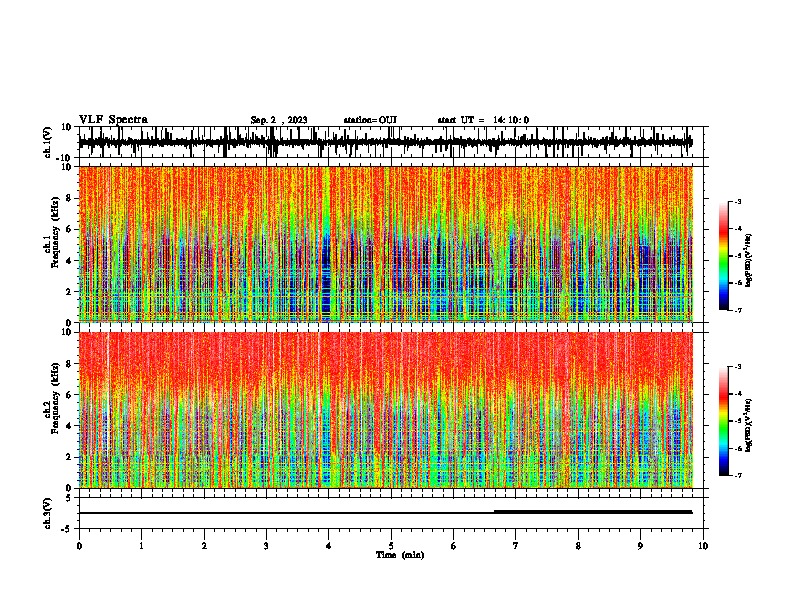792x612 pixels.
Task: Click the 'Time (min)' axis label
Action: tap(400, 555)
